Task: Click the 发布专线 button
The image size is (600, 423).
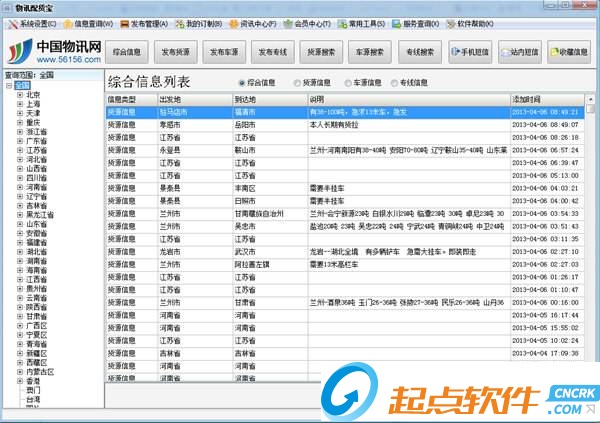Action: 273,52
